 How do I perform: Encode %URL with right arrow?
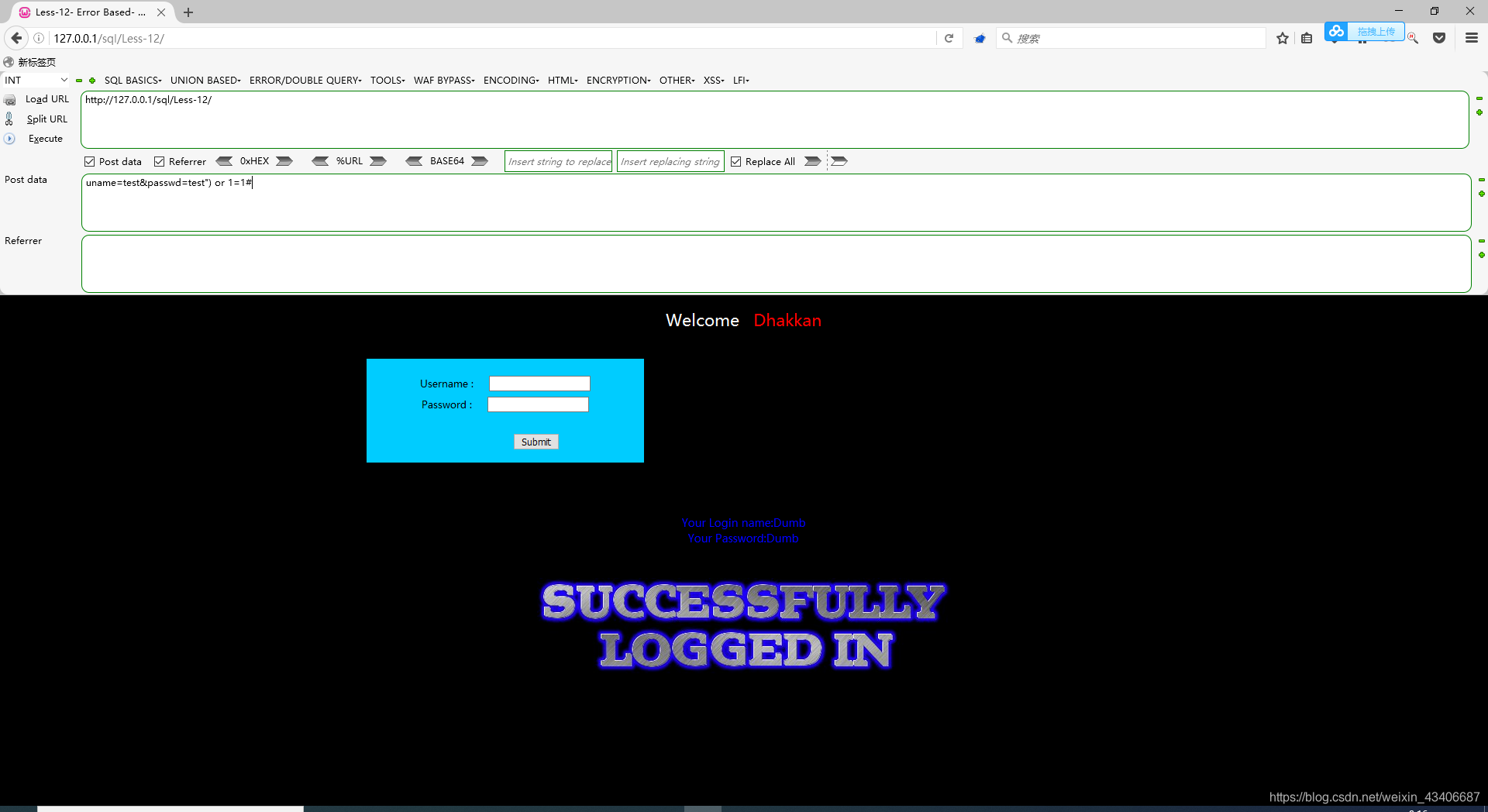378,161
